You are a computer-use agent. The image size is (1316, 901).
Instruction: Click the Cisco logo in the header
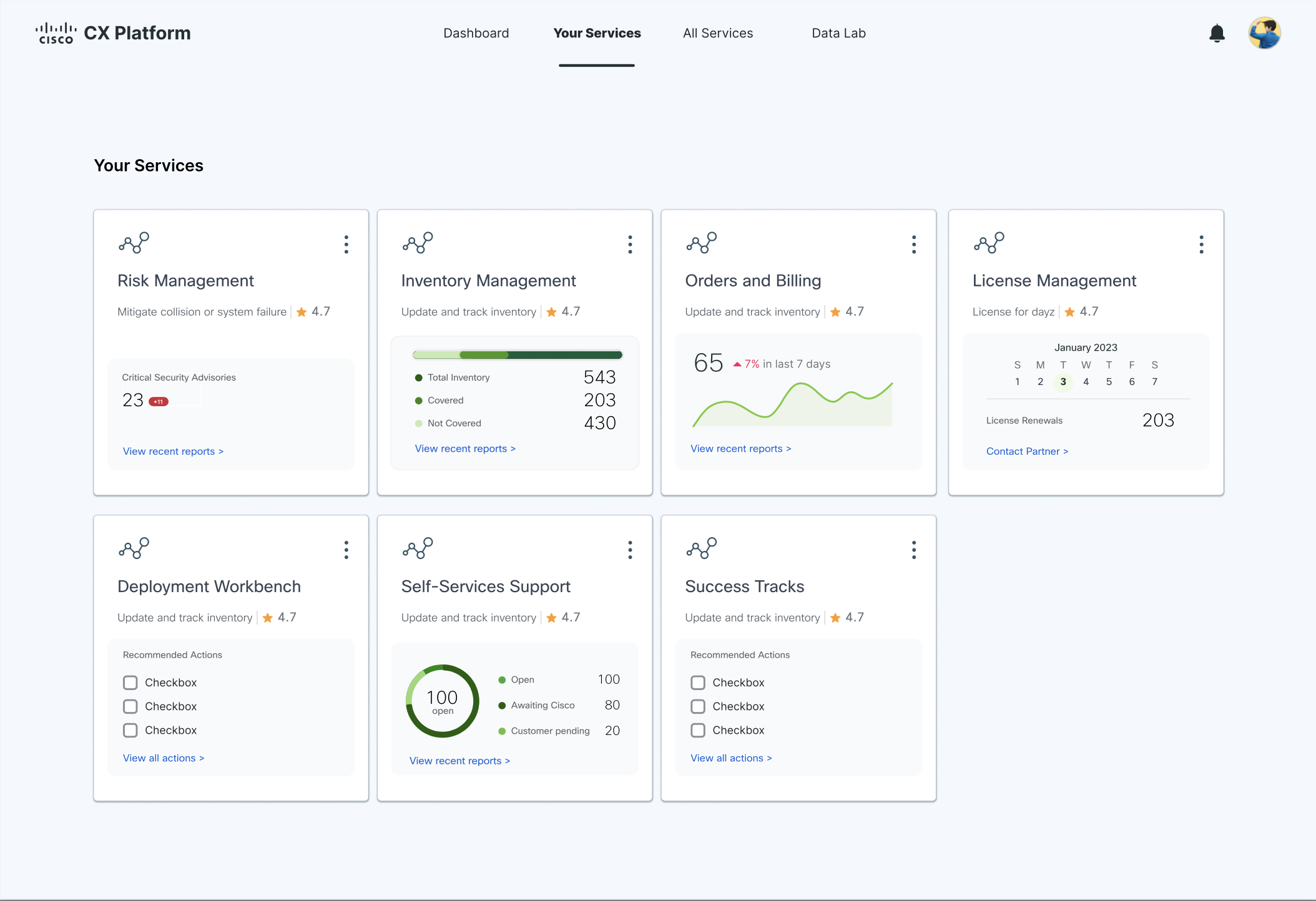coord(56,33)
